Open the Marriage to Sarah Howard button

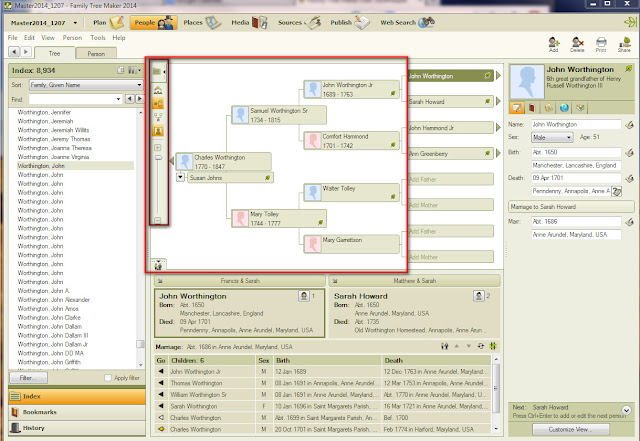571,207
